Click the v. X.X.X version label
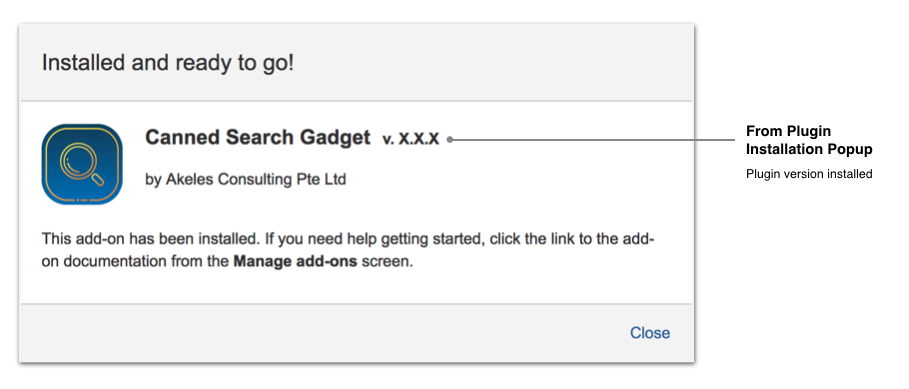This screenshot has width=909, height=389. coord(410,139)
